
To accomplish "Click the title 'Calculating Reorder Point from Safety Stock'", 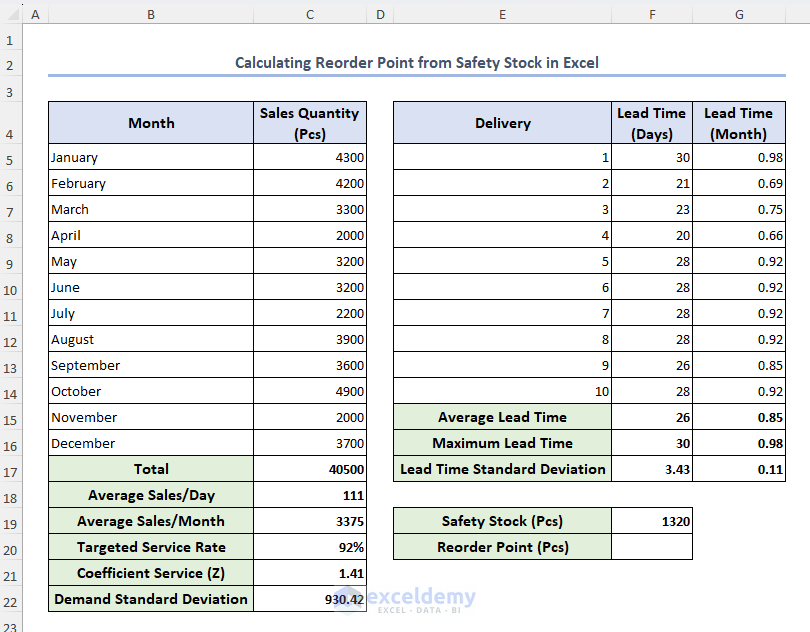I will pyautogui.click(x=416, y=63).
